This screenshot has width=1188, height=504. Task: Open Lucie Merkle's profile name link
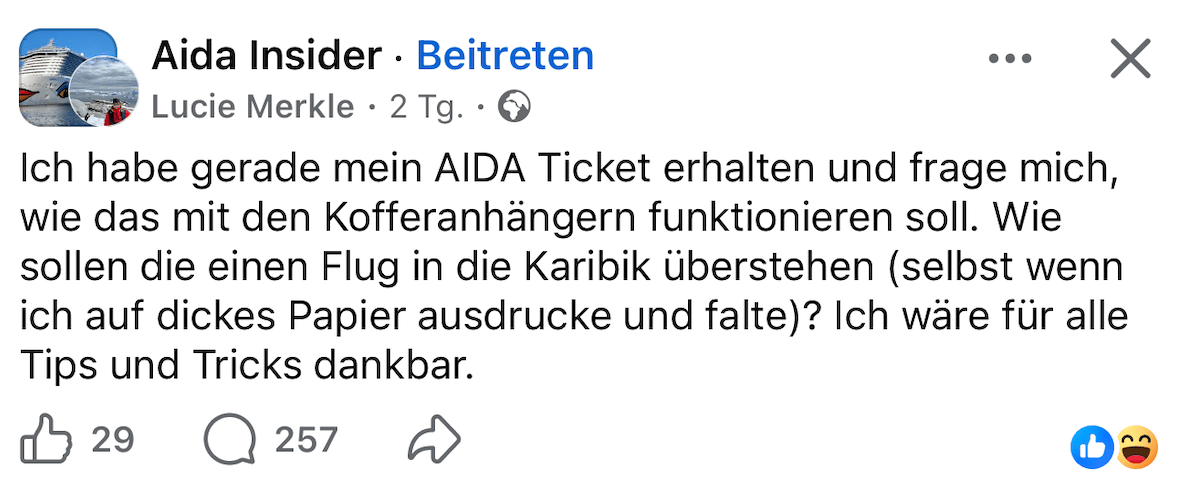253,106
